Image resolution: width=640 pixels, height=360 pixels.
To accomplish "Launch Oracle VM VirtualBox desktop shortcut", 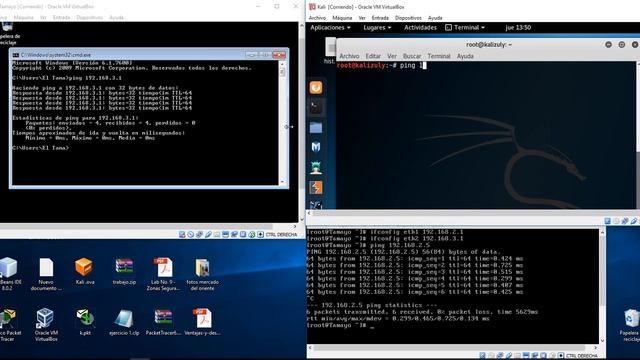I will coord(46,324).
